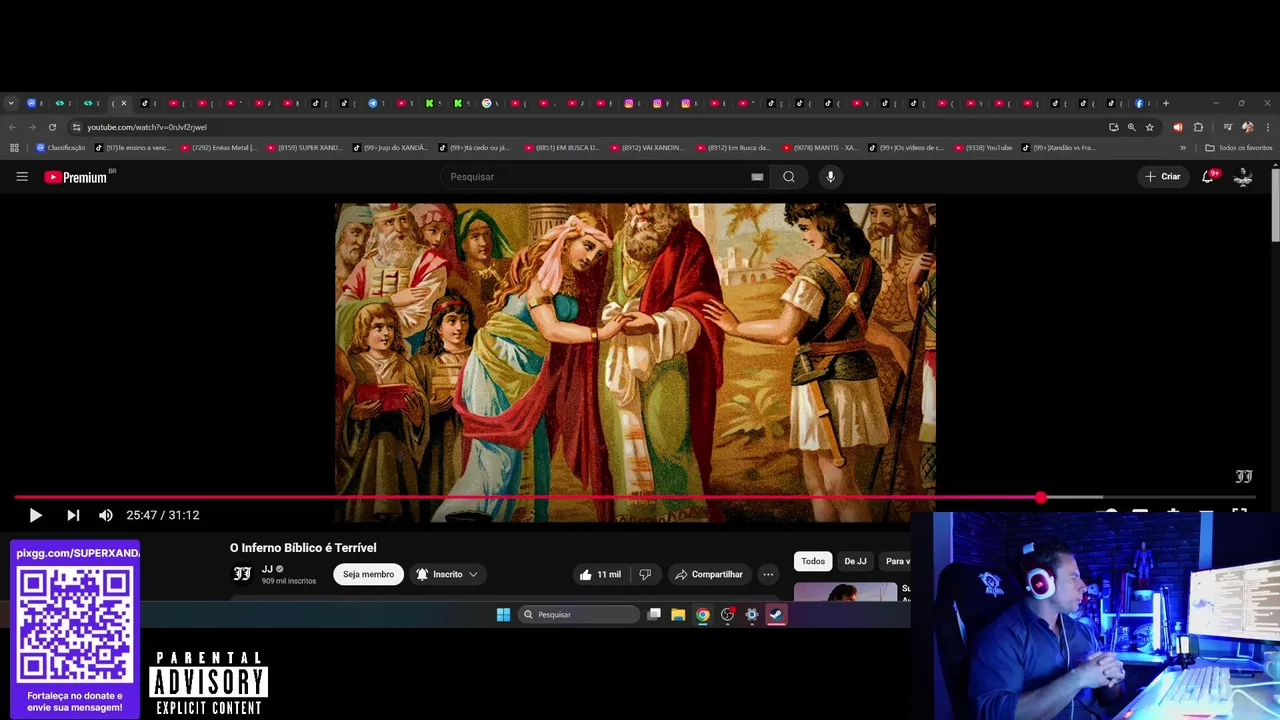Reload the current page

(52, 127)
